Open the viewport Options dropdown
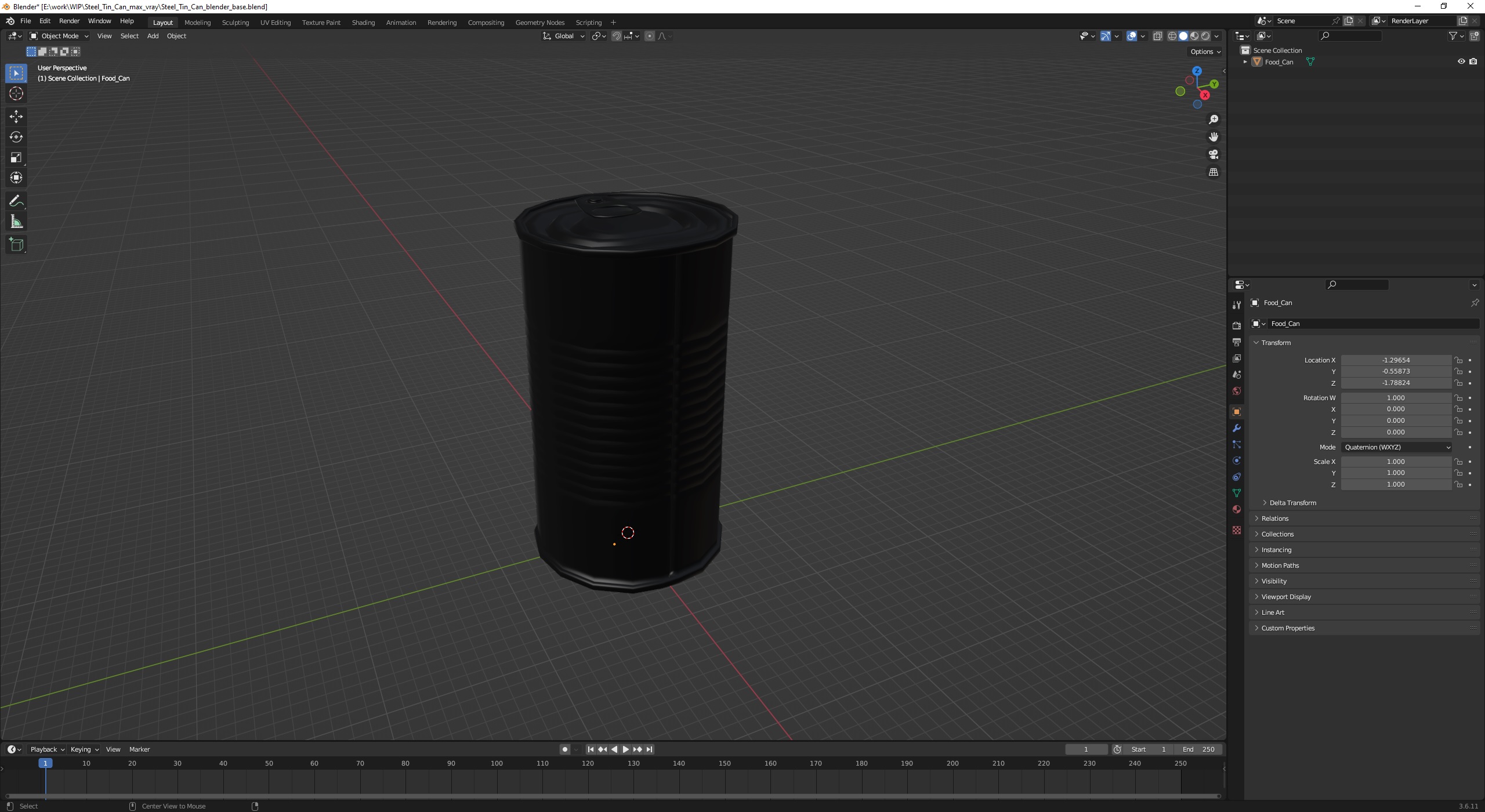The width and height of the screenshot is (1485, 812). click(x=1205, y=52)
